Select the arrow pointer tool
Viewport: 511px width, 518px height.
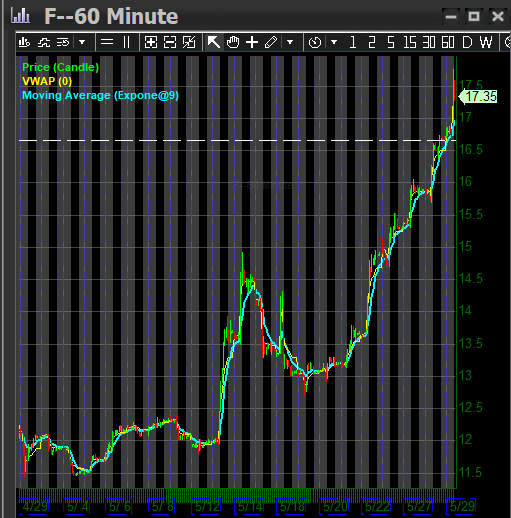[213, 42]
